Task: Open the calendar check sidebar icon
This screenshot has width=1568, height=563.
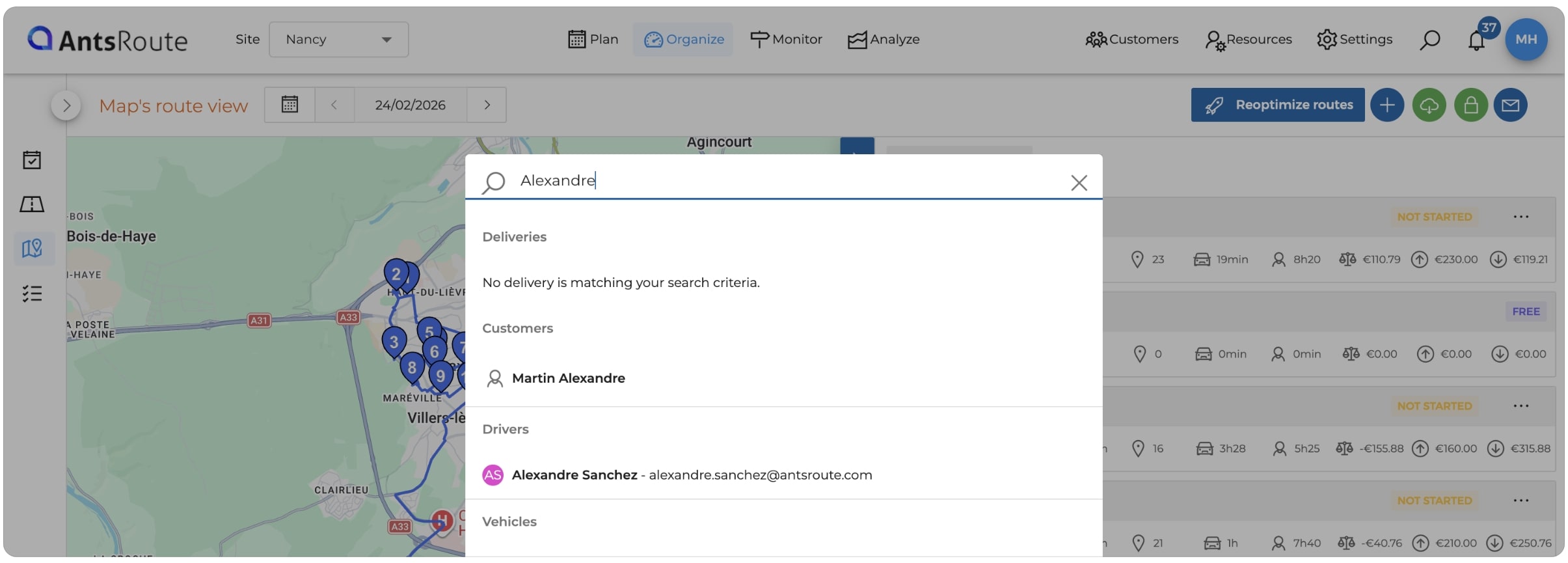Action: (32, 159)
